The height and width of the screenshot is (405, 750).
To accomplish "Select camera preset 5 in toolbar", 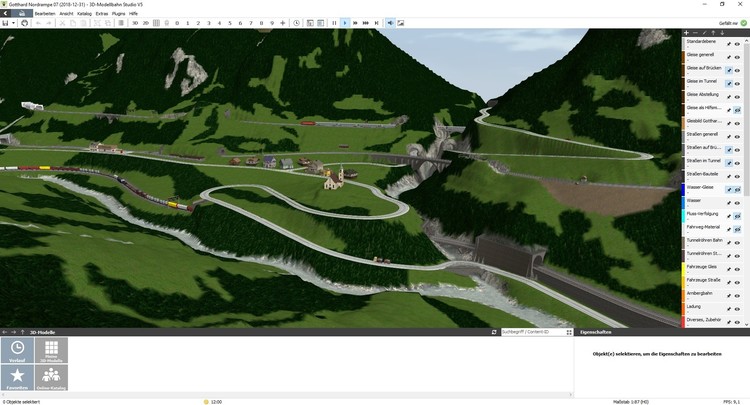I will (x=230, y=23).
